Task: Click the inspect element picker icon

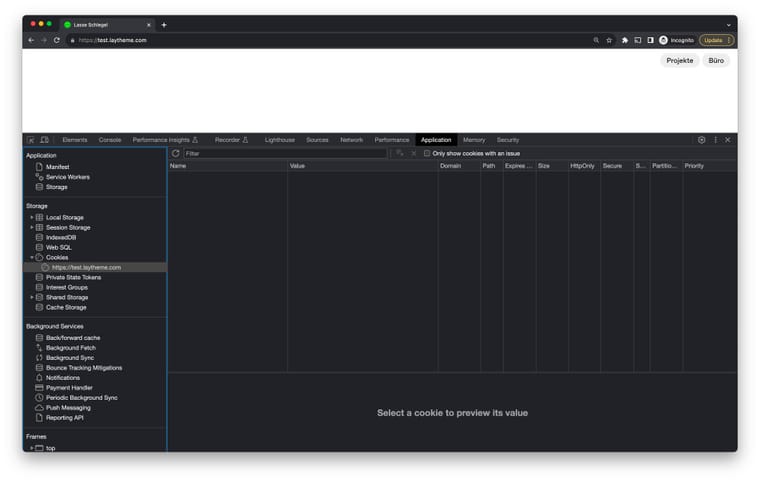Action: [x=31, y=140]
